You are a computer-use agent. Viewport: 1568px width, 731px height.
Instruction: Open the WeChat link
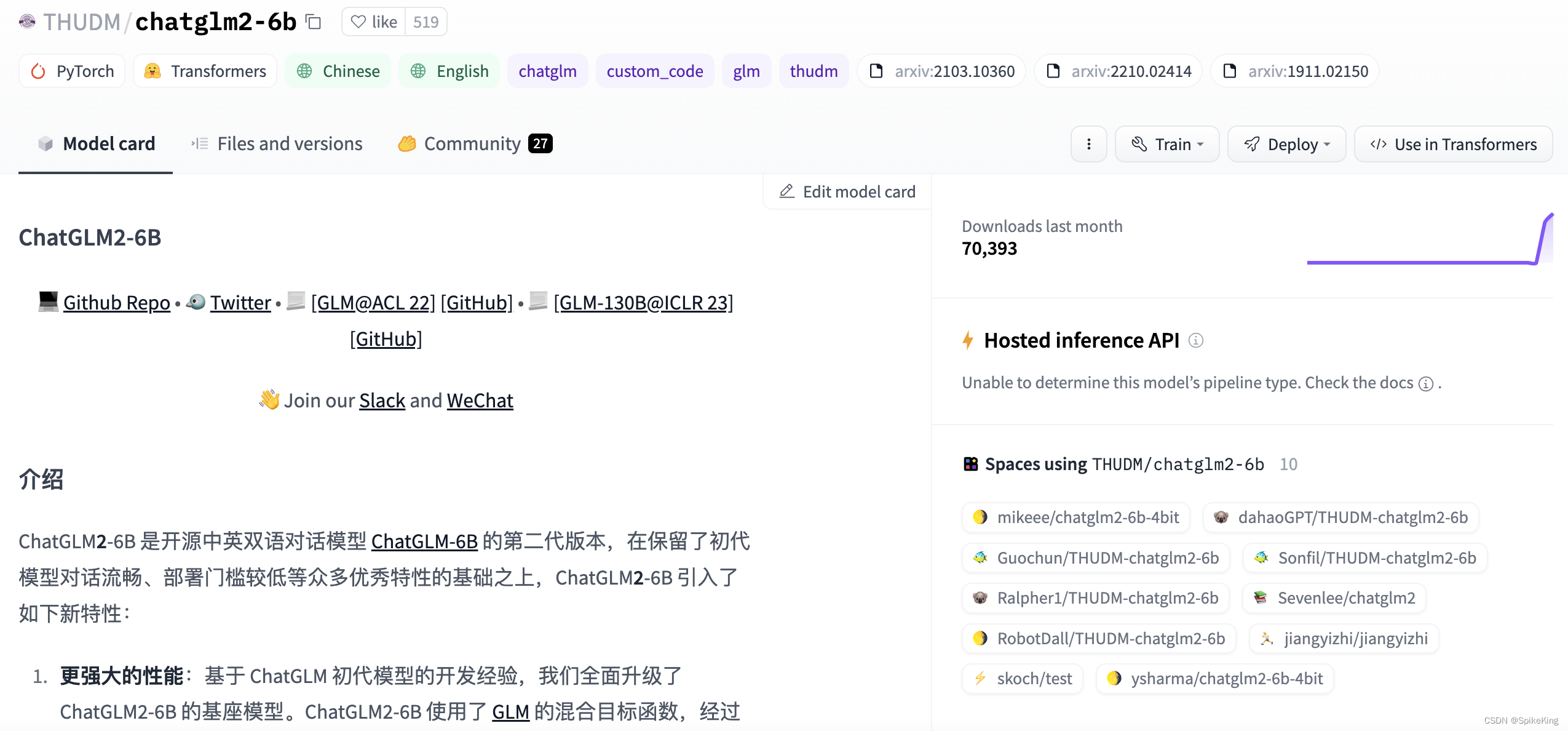(x=480, y=401)
